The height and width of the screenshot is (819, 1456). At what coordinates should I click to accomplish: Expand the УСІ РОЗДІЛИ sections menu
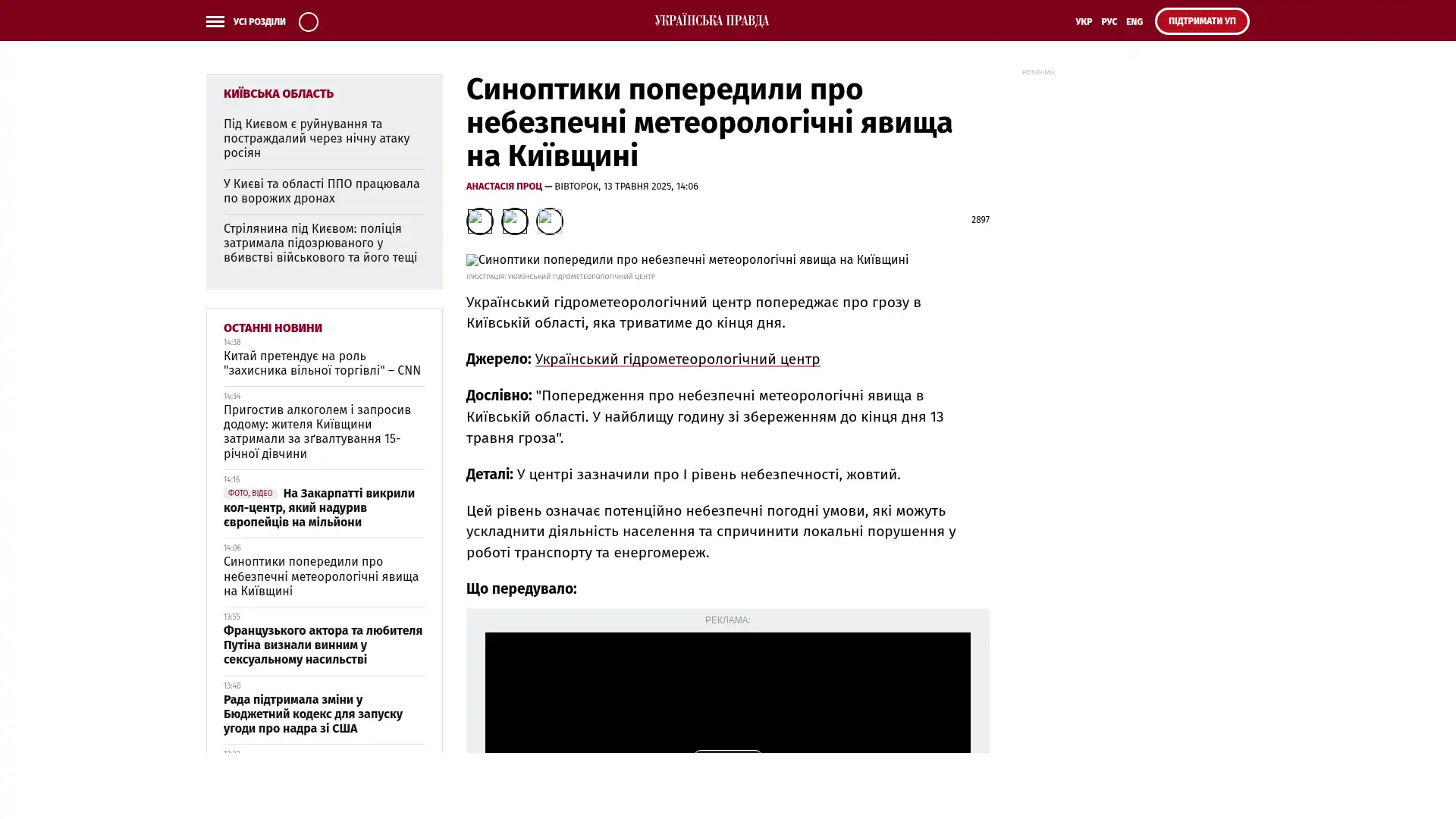click(259, 22)
